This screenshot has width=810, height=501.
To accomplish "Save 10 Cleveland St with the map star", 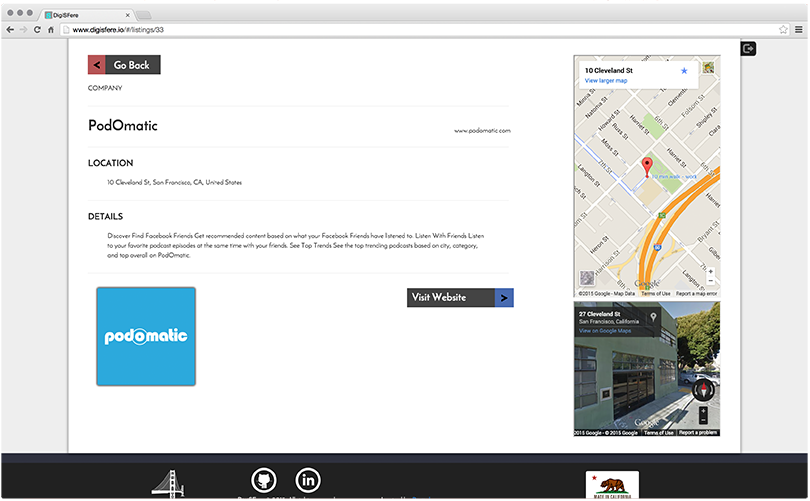I will tap(684, 71).
